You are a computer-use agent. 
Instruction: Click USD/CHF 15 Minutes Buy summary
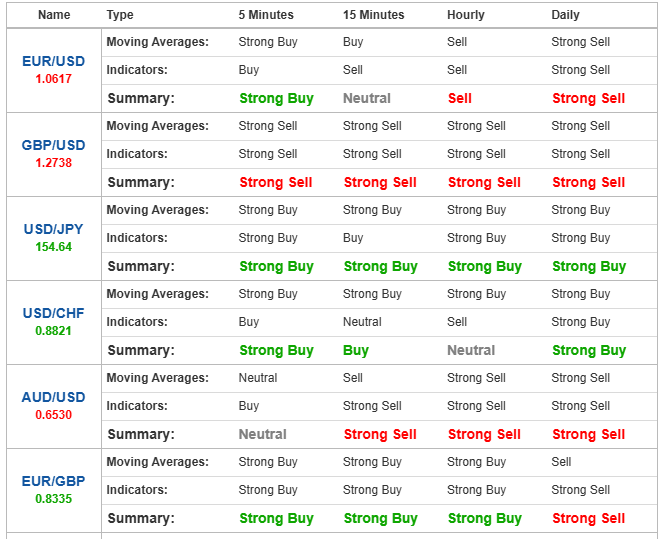(x=356, y=350)
